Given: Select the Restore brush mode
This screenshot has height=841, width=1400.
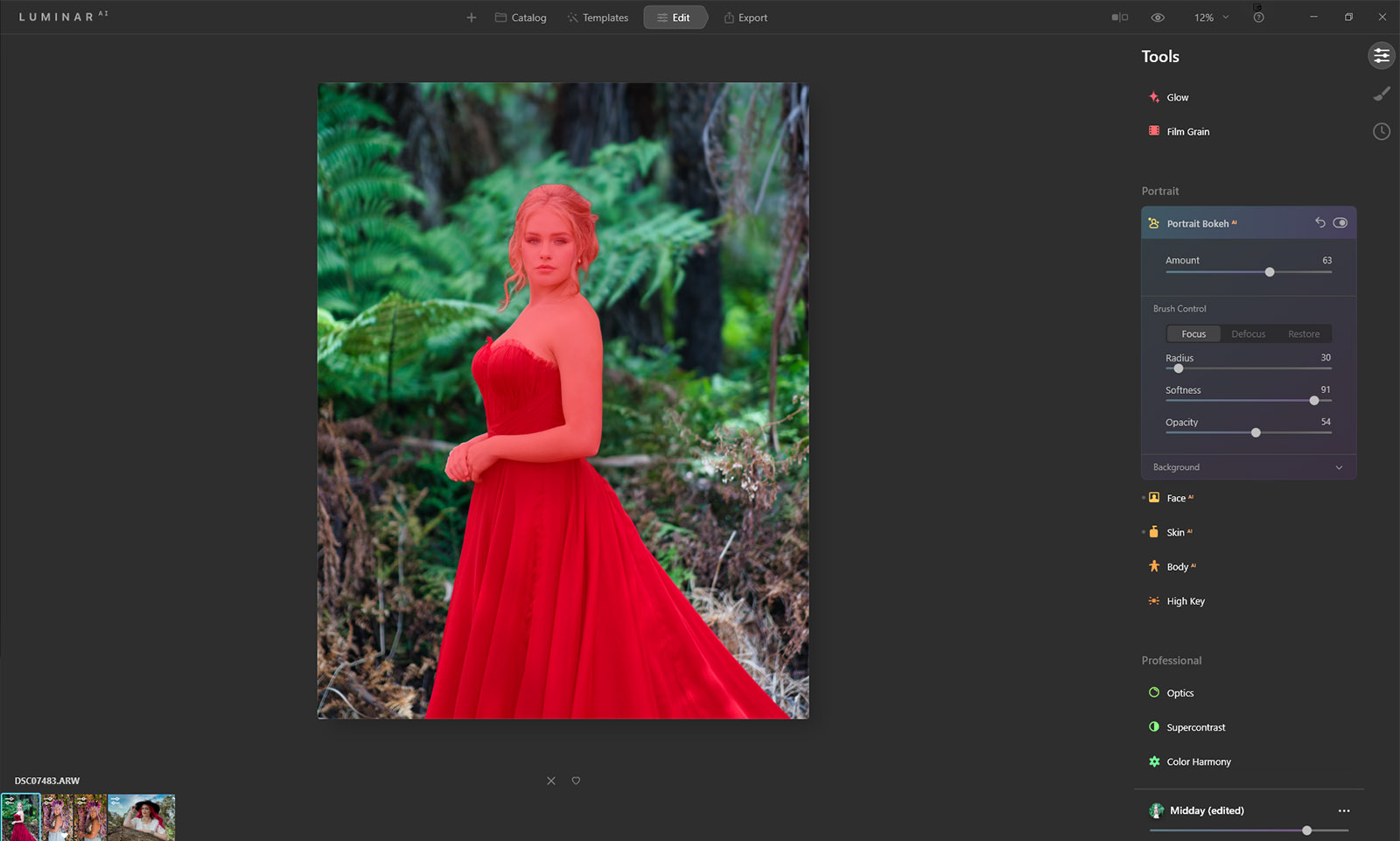Looking at the screenshot, I should 1303,334.
